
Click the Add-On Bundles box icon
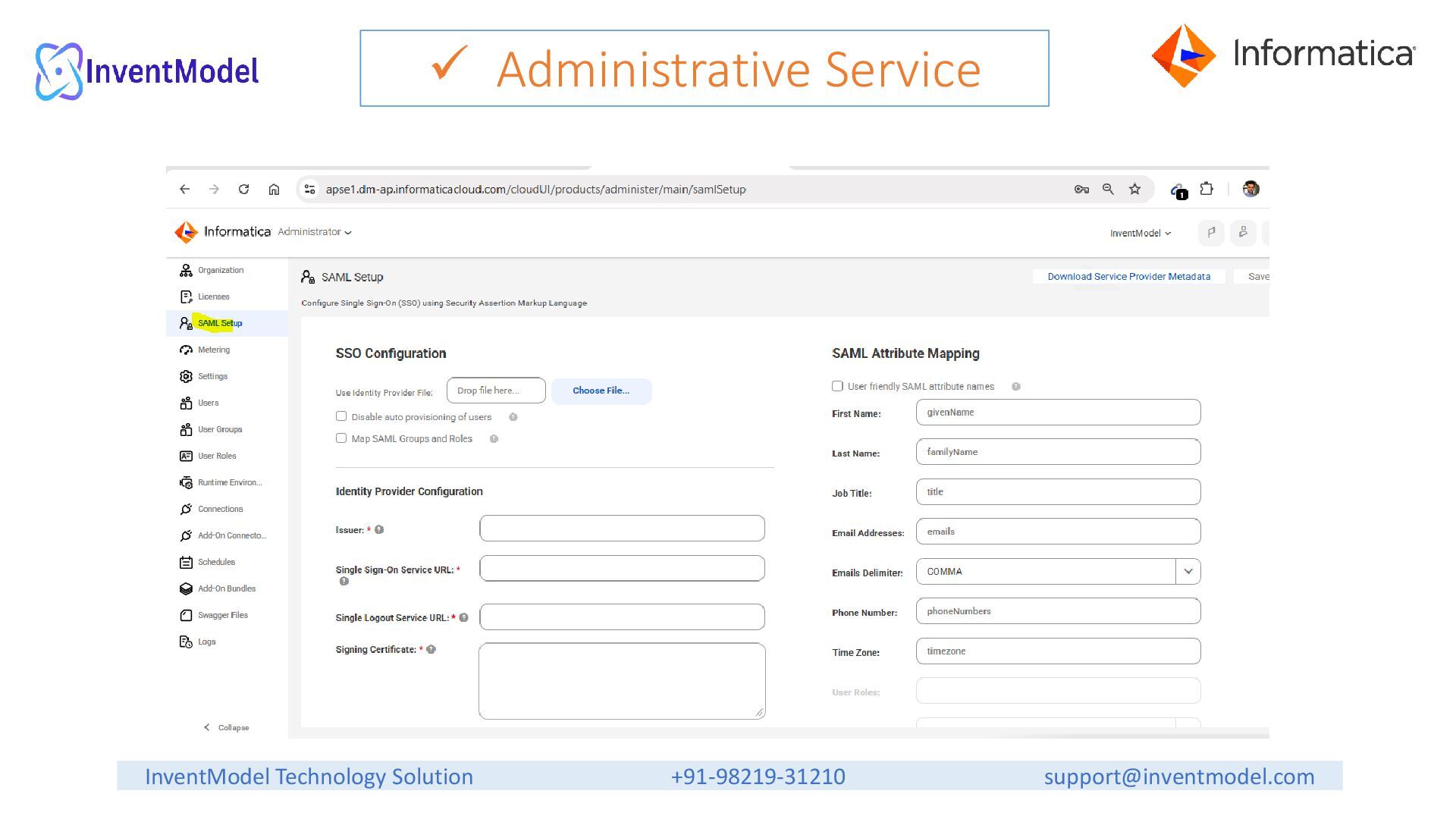click(186, 589)
